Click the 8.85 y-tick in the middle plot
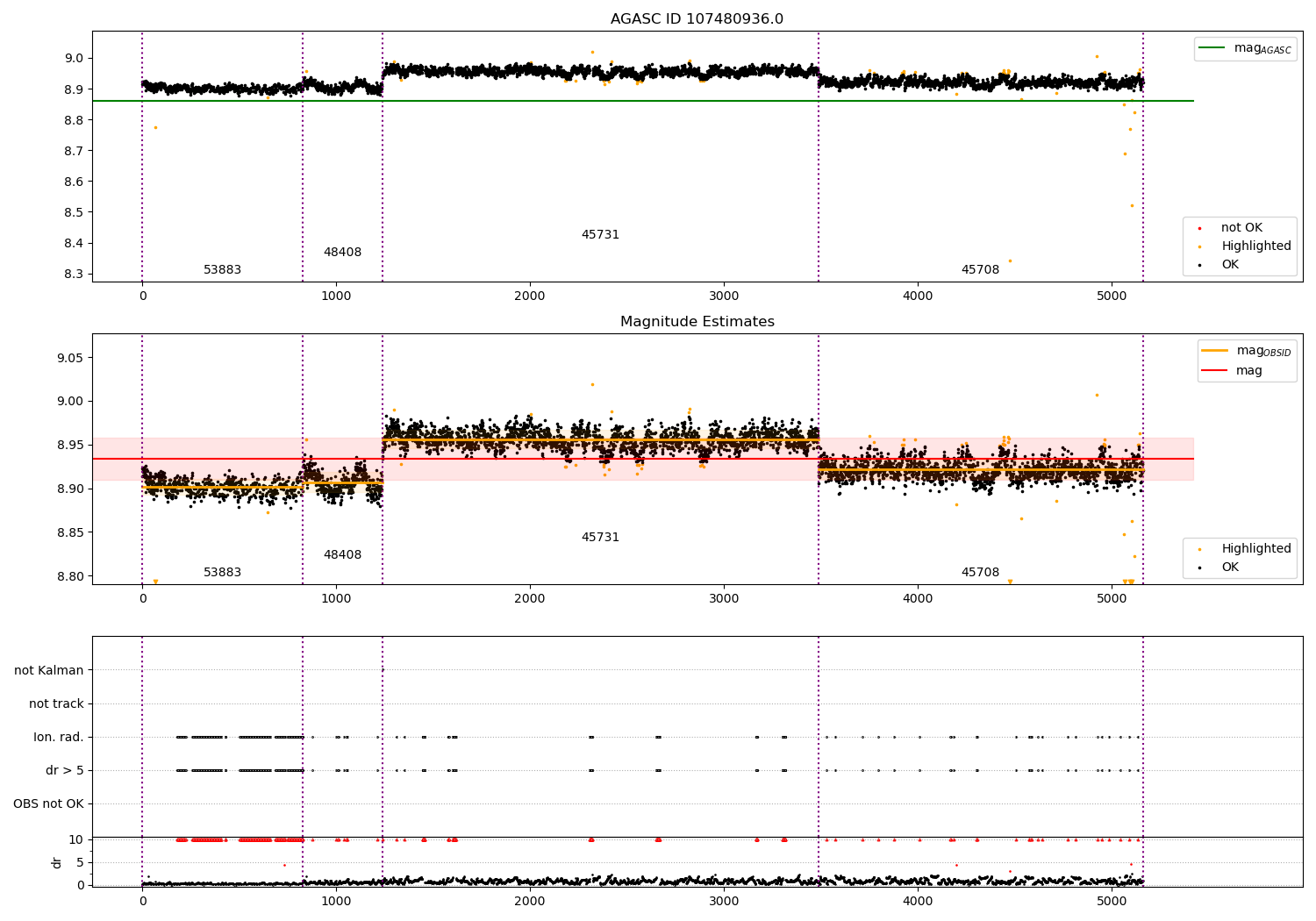1316x921 pixels. (x=71, y=533)
